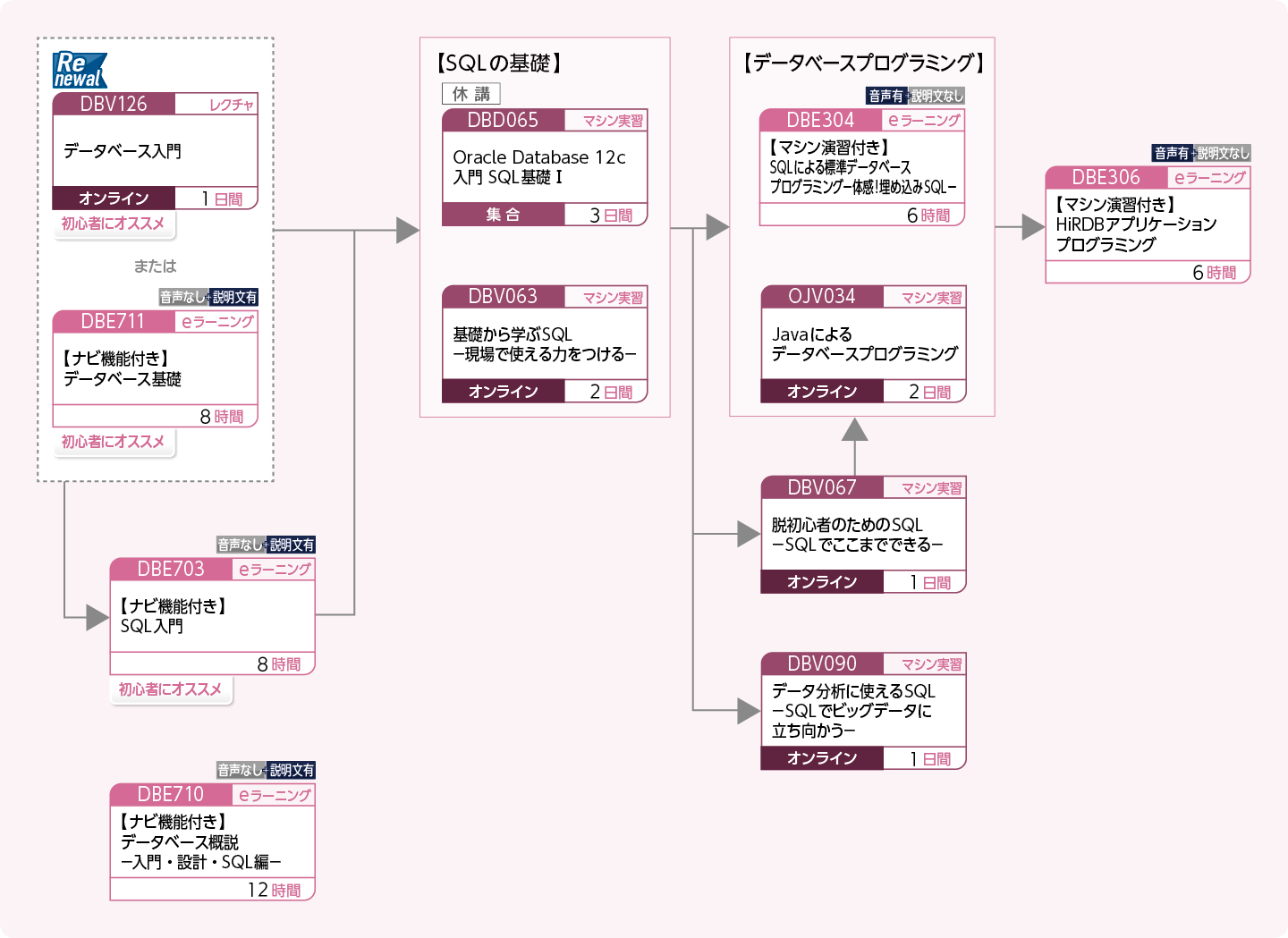Click the 音声なし badge above DBE710
The image size is (1288, 938).
coord(240,770)
